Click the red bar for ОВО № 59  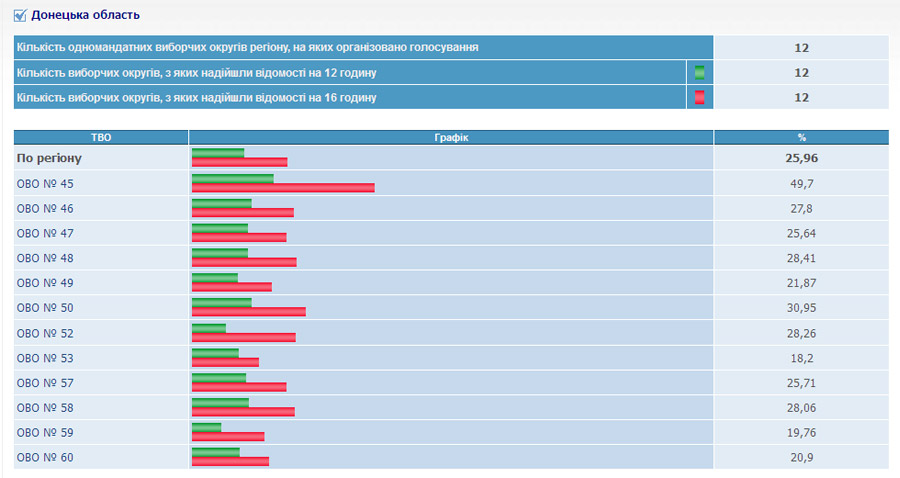pyautogui.click(x=227, y=436)
